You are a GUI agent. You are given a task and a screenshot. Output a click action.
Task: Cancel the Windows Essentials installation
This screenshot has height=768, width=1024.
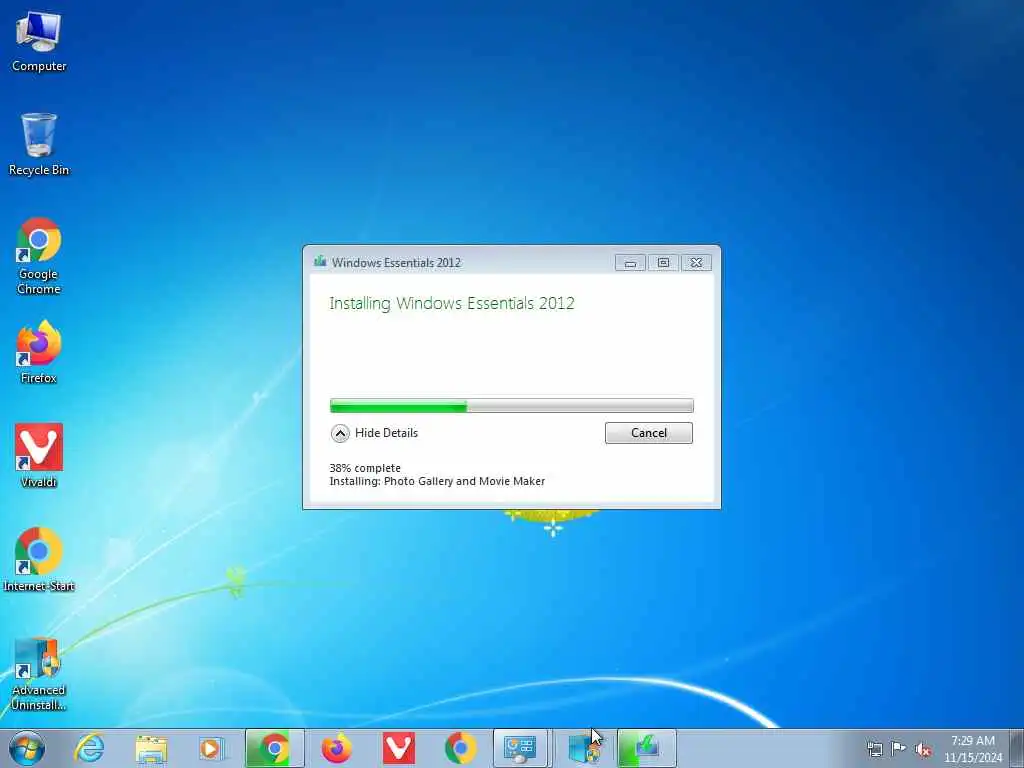648,433
